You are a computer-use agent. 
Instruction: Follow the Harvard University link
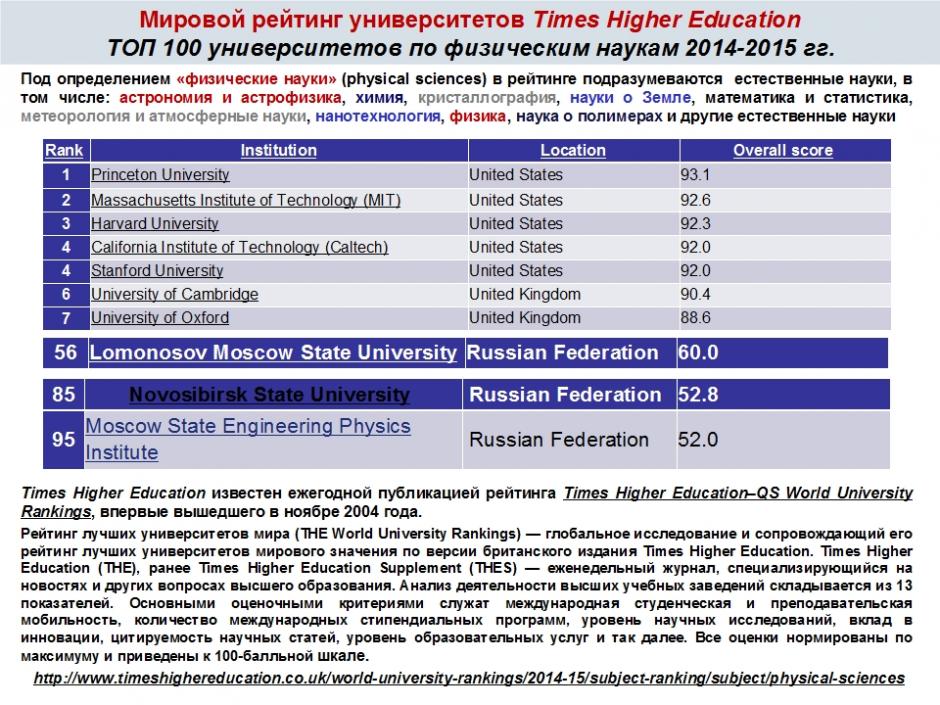(155, 224)
